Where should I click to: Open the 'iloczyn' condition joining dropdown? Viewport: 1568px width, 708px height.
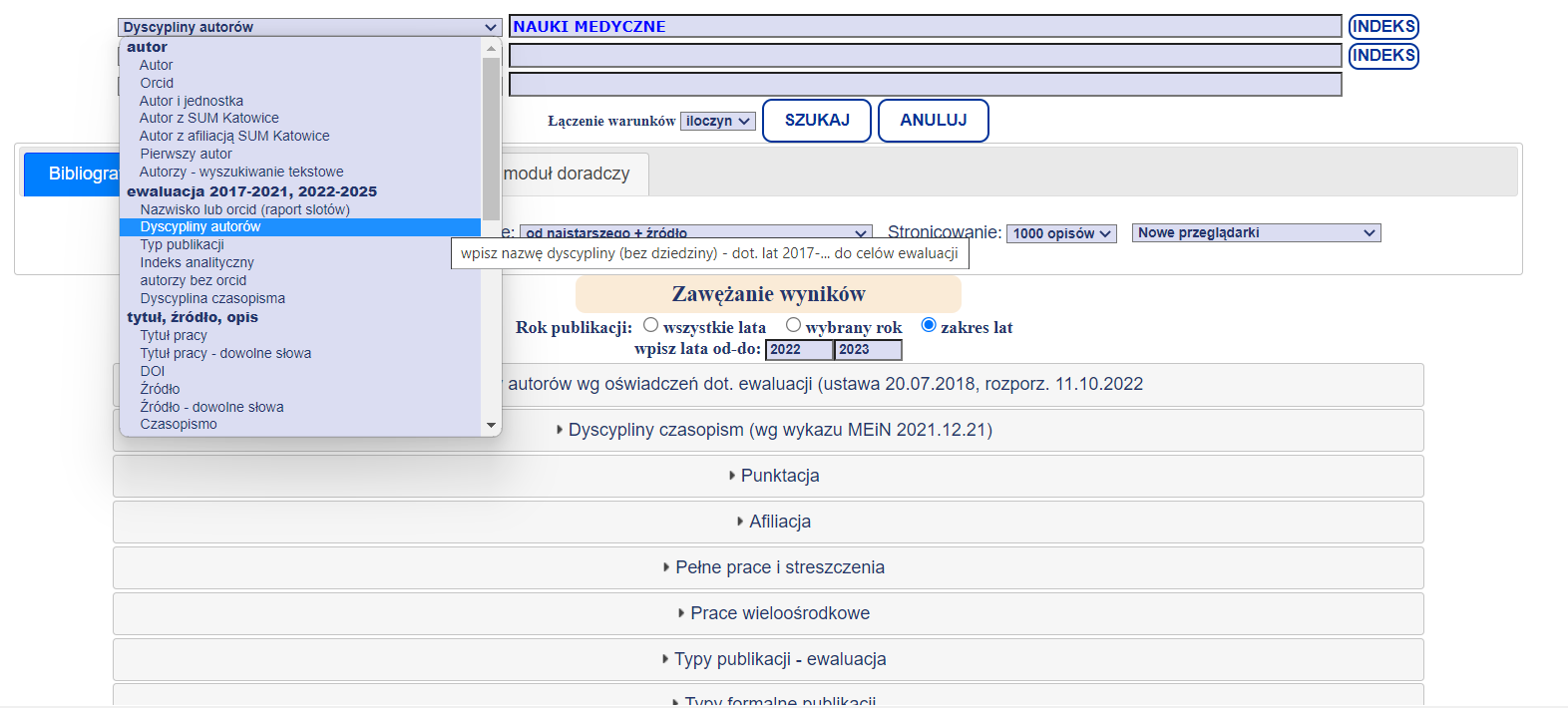[x=717, y=121]
